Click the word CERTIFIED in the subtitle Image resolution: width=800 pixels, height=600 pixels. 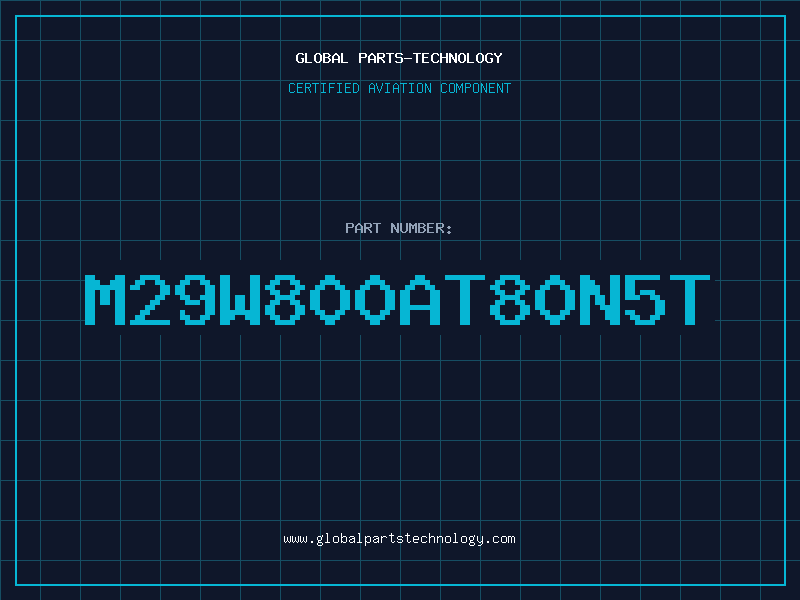coord(324,88)
